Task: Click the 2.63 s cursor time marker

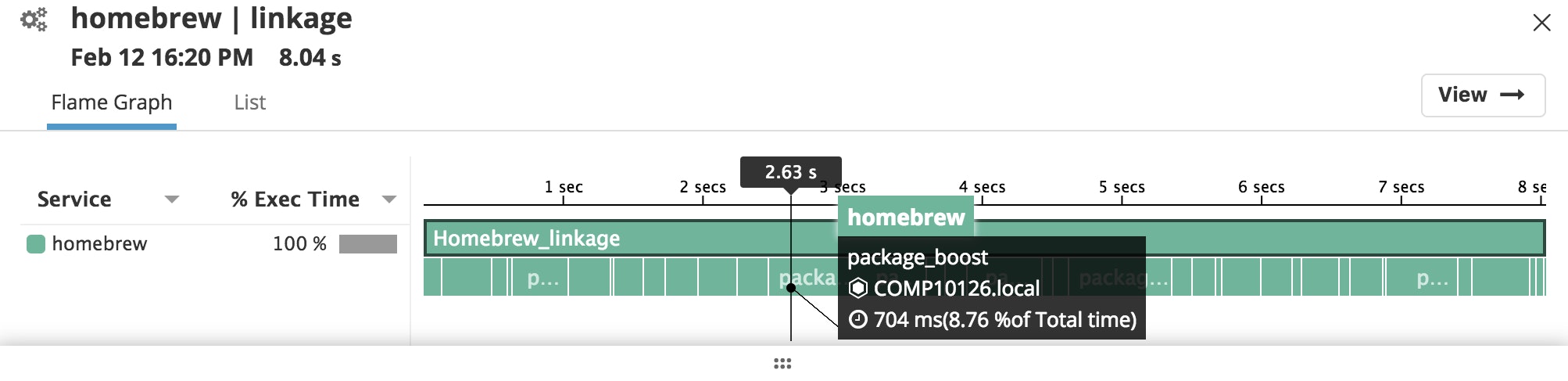Action: pos(791,172)
